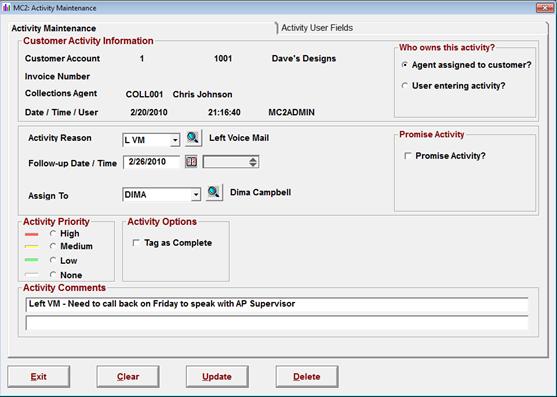Close the Activity Maintenance window

coord(545,8)
